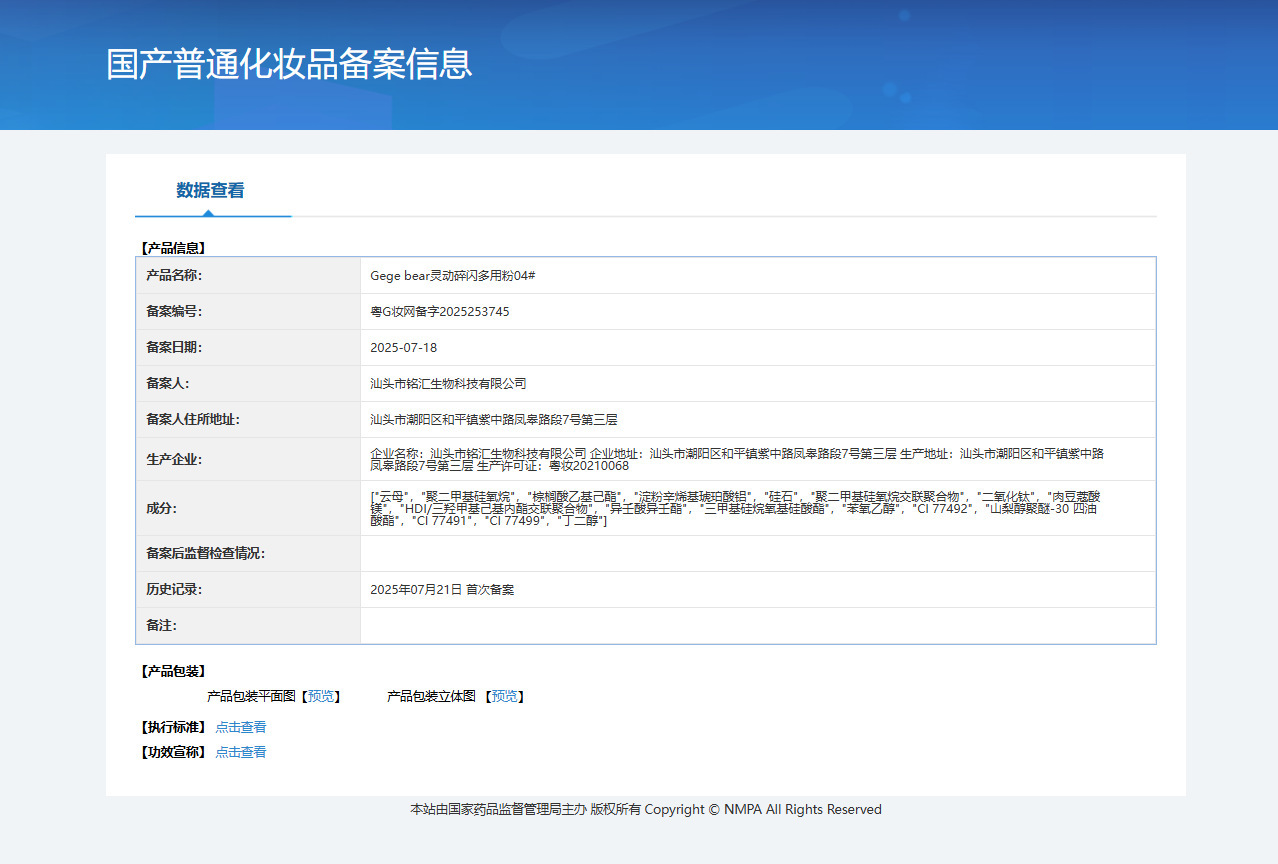This screenshot has width=1278, height=864.
Task: Click the NMPA copyright footer text
Action: [646, 809]
